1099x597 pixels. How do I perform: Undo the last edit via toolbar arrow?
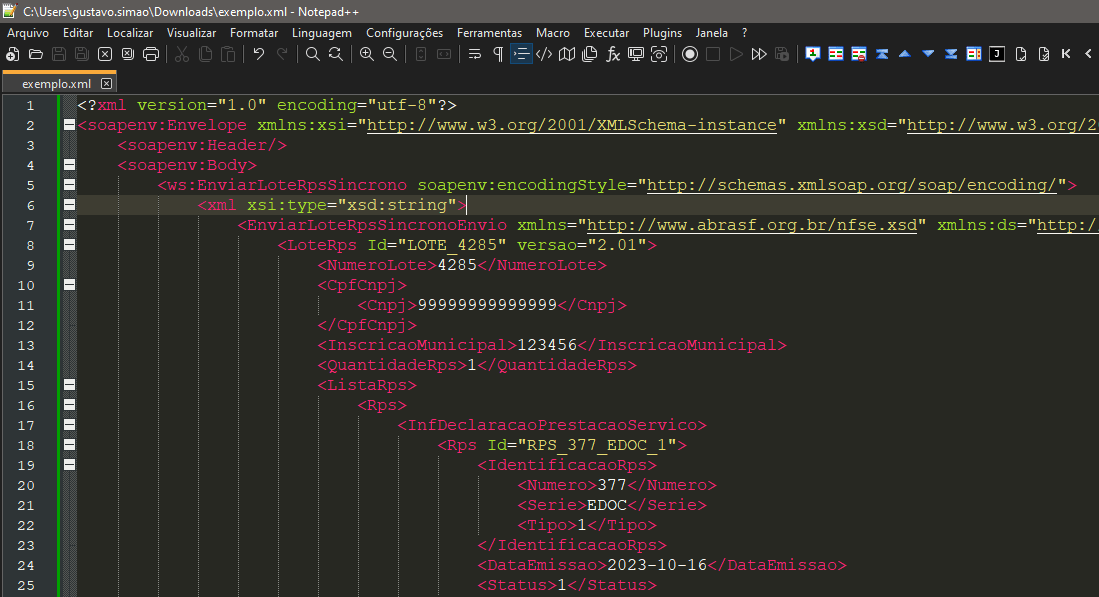click(258, 55)
